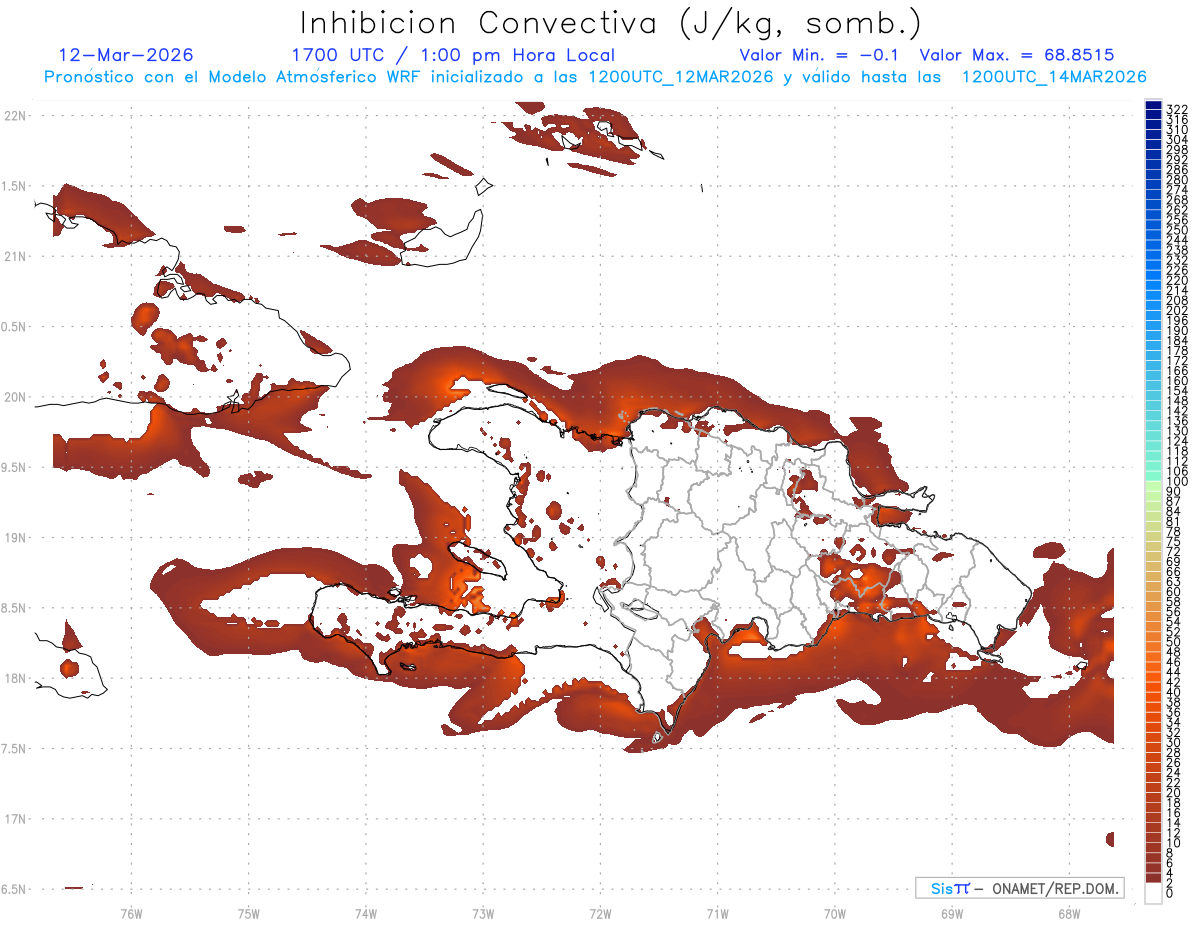Click the "322" colorbar value label
Image resolution: width=1200 pixels, height=927 pixels.
tap(1176, 109)
